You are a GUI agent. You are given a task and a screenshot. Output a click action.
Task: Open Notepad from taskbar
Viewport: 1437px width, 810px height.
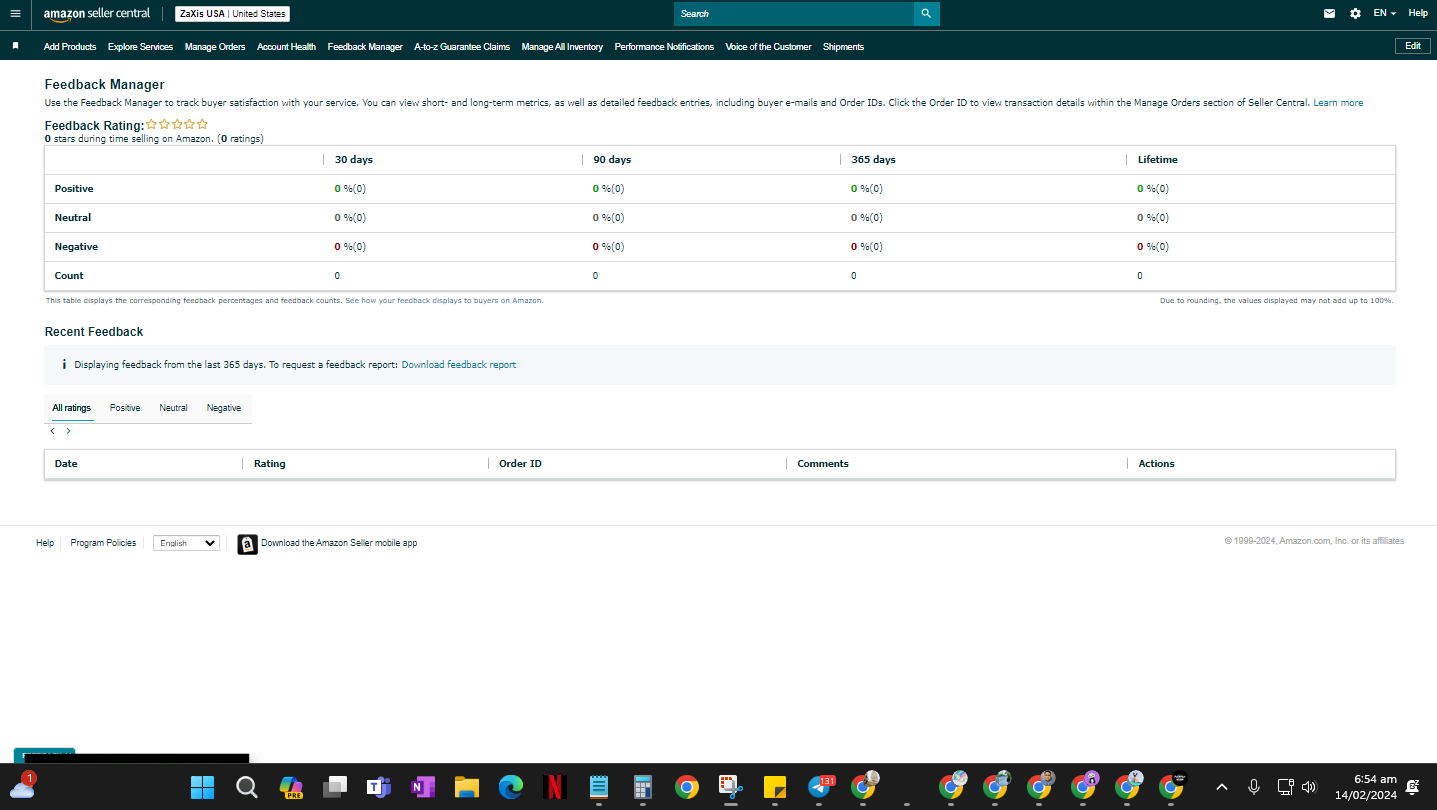coord(599,787)
